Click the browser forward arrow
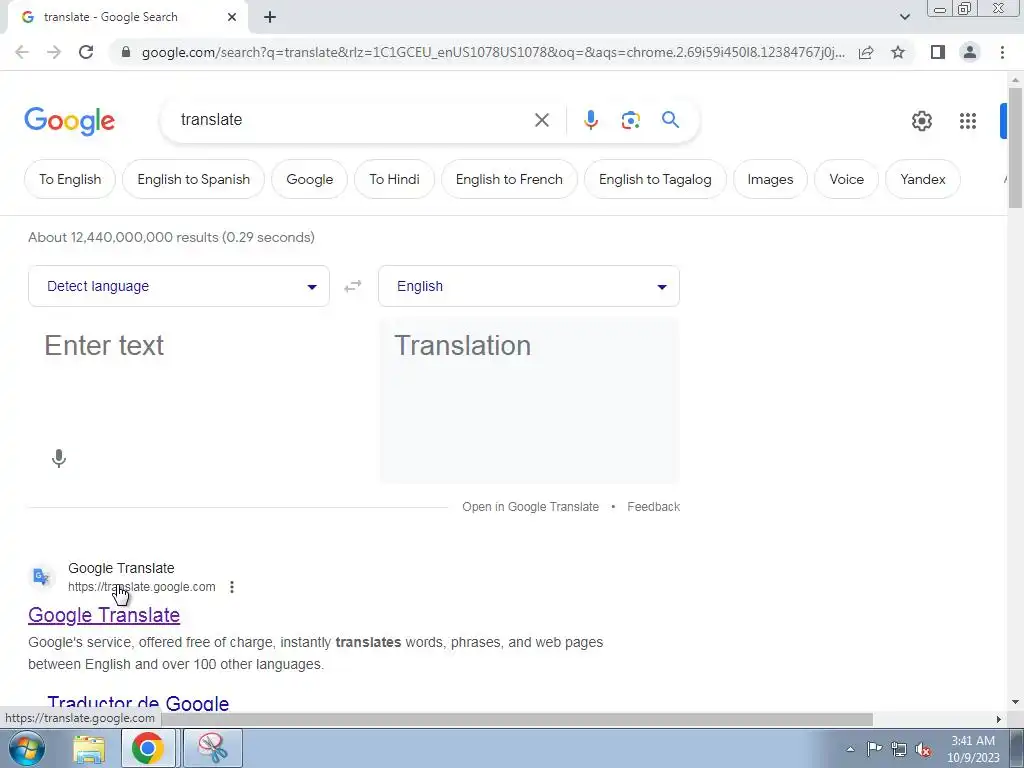 [x=54, y=52]
